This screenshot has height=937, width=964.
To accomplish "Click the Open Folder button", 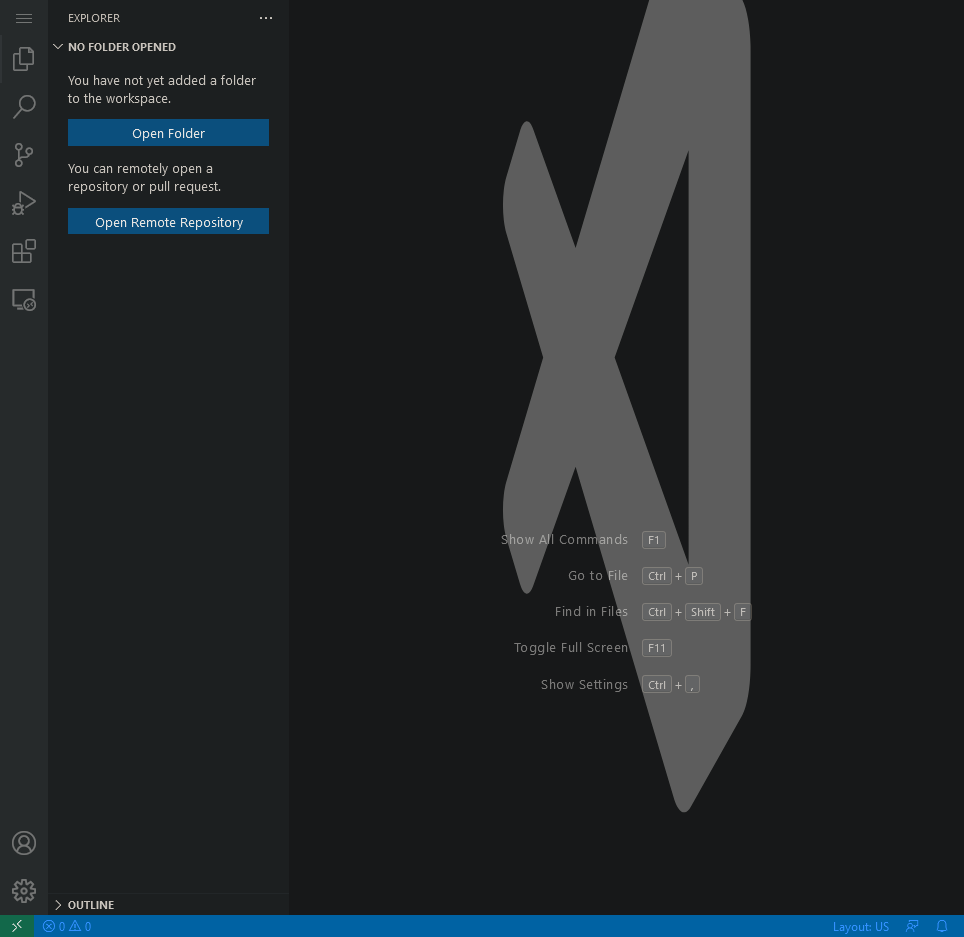I will pyautogui.click(x=168, y=133).
